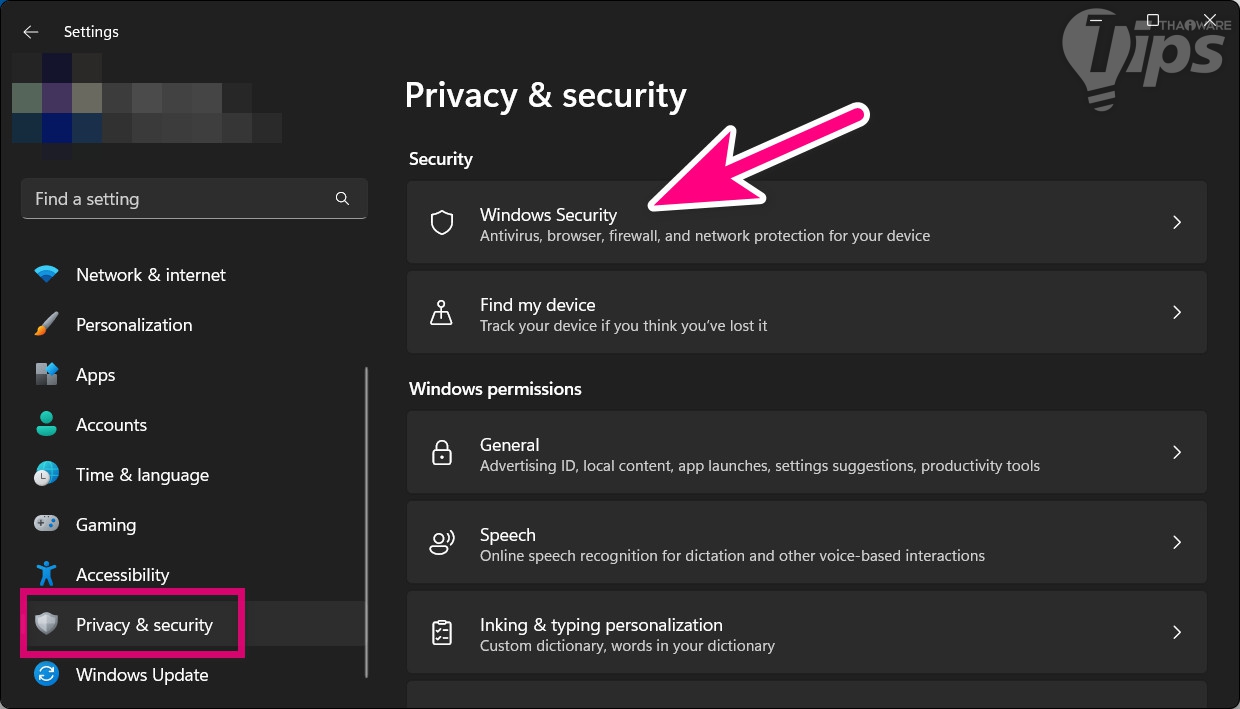The height and width of the screenshot is (709, 1240).
Task: Open Windows Update from the sidebar
Action: pos(142,675)
